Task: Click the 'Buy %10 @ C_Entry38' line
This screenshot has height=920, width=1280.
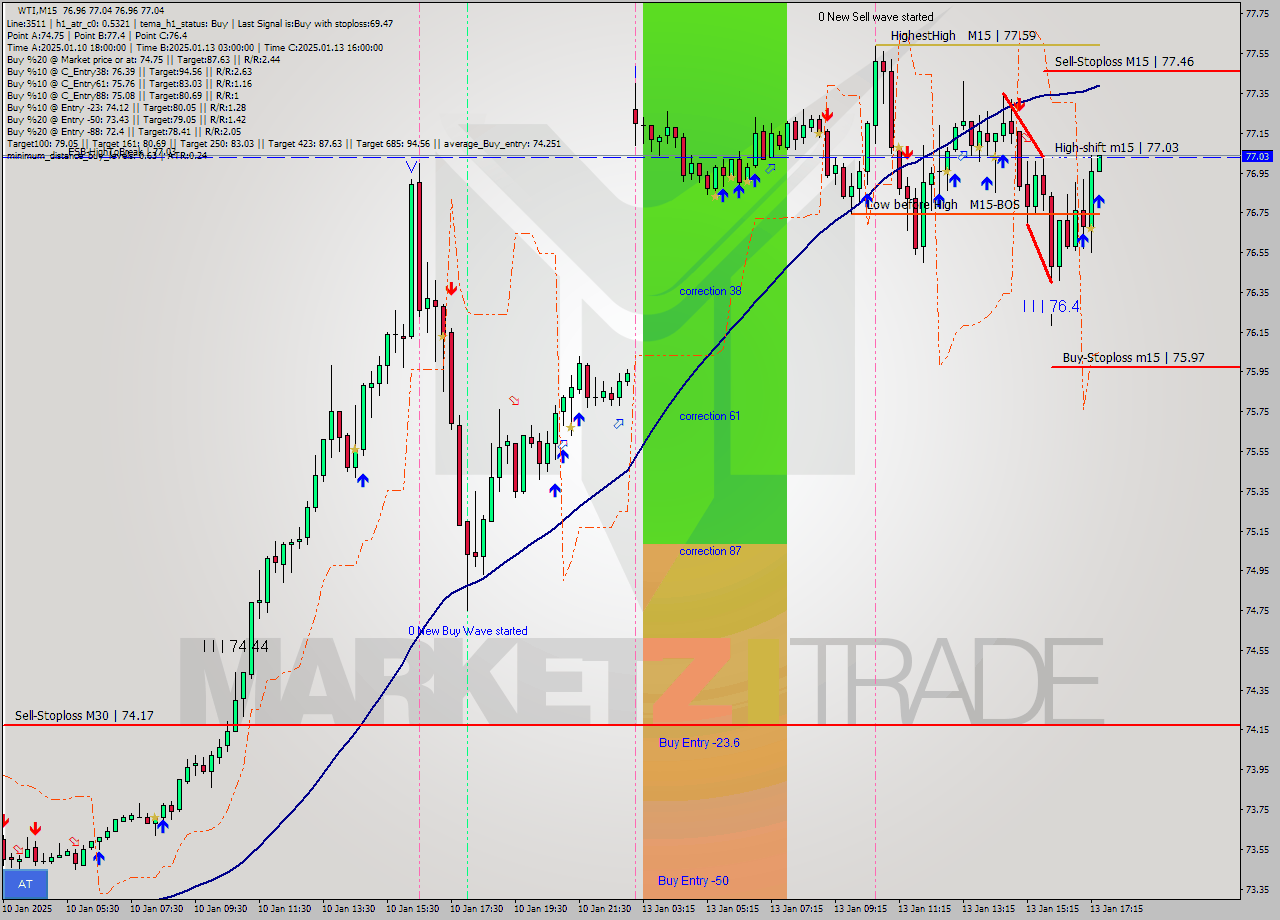Action: (x=129, y=71)
